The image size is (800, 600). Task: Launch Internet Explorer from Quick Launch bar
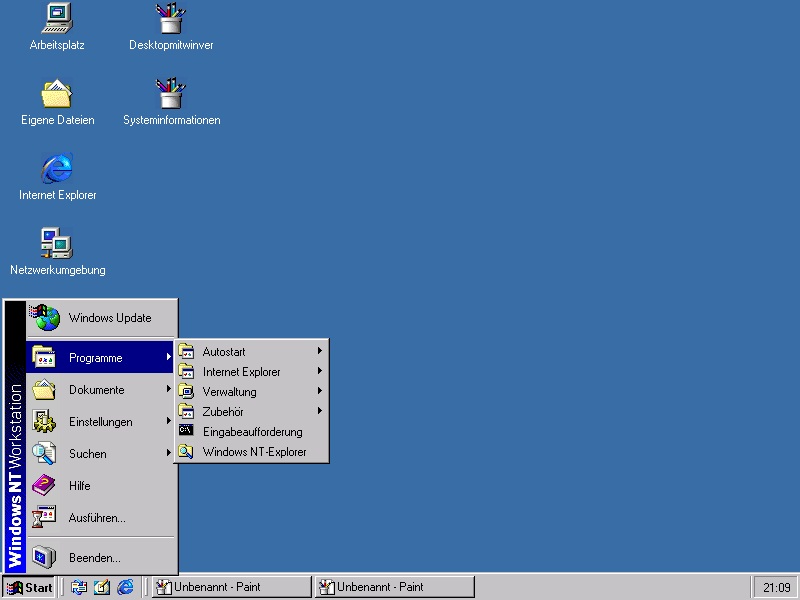coord(125,587)
